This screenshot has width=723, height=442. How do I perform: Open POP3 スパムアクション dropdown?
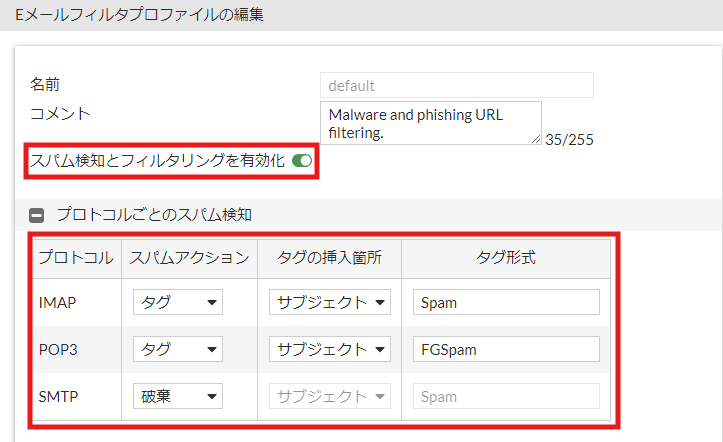pyautogui.click(x=178, y=349)
